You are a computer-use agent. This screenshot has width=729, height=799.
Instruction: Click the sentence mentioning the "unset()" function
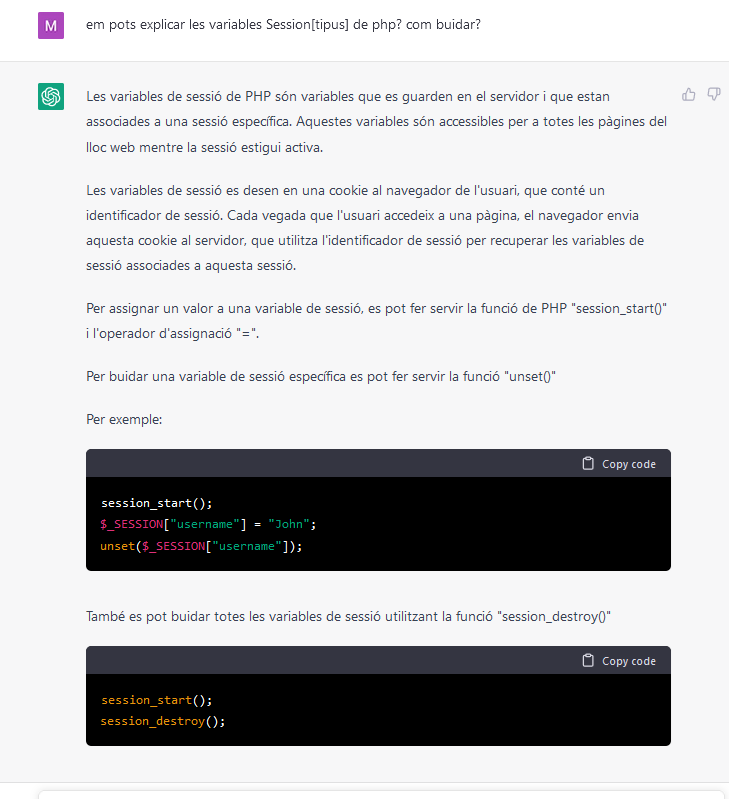click(x=321, y=376)
